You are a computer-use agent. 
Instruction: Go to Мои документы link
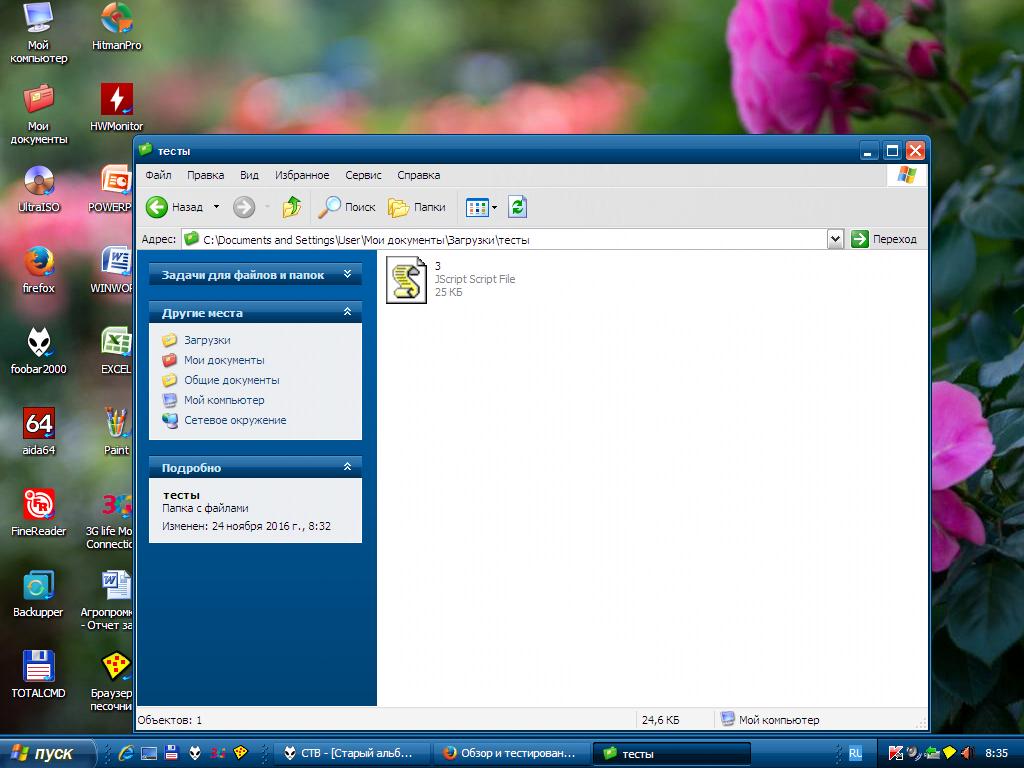click(x=224, y=360)
